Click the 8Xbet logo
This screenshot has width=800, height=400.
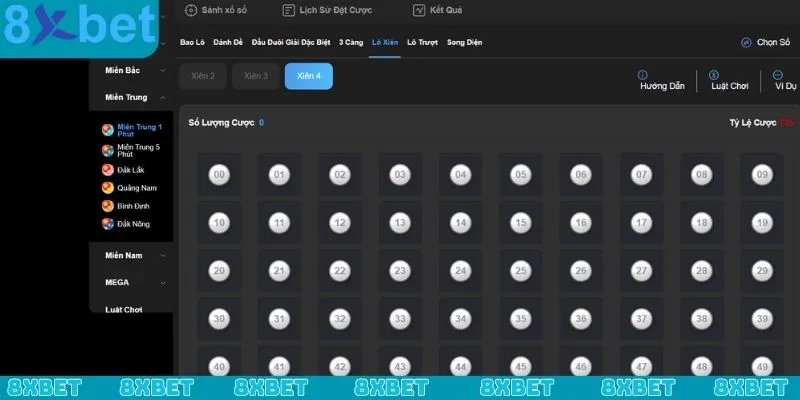[78, 28]
